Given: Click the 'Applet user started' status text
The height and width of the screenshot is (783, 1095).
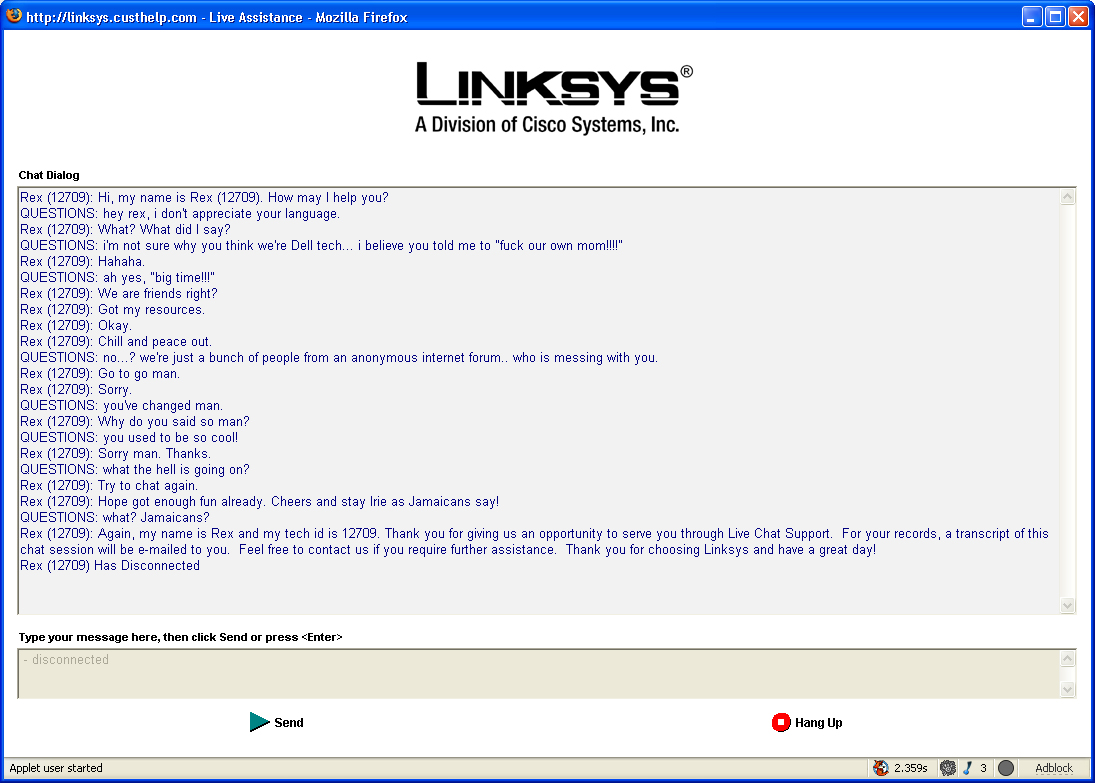Looking at the screenshot, I should [x=56, y=768].
